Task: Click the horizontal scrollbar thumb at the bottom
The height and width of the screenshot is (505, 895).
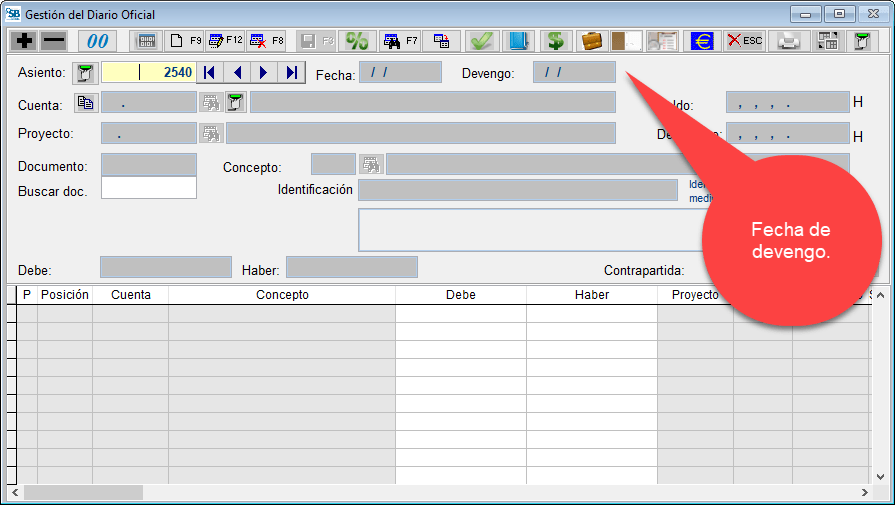Action: 84,493
